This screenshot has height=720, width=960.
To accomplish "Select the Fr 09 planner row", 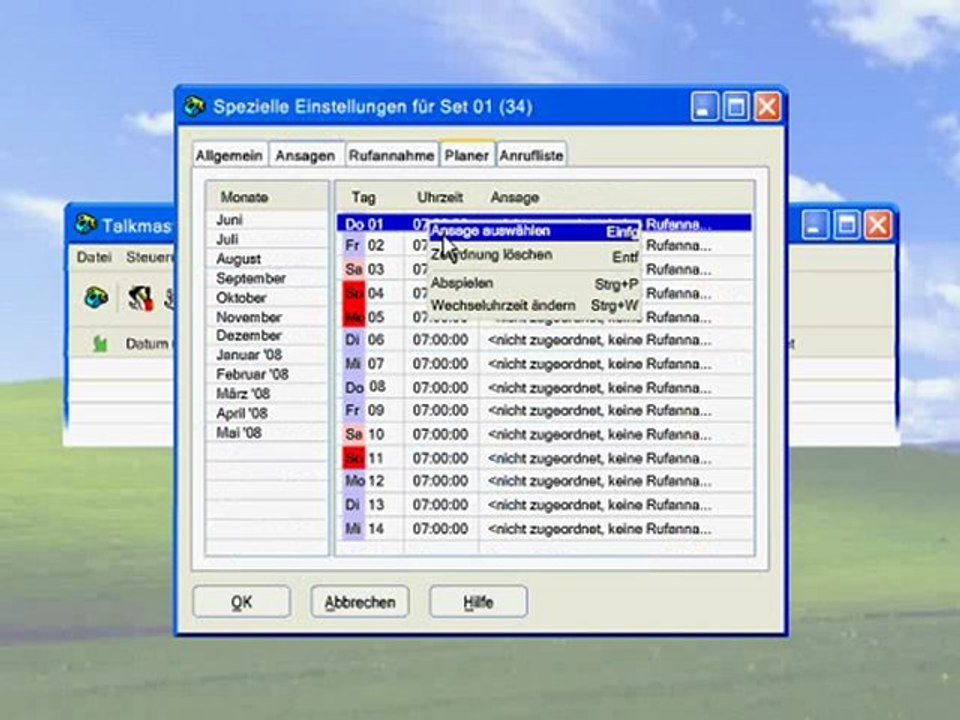I will (544, 411).
